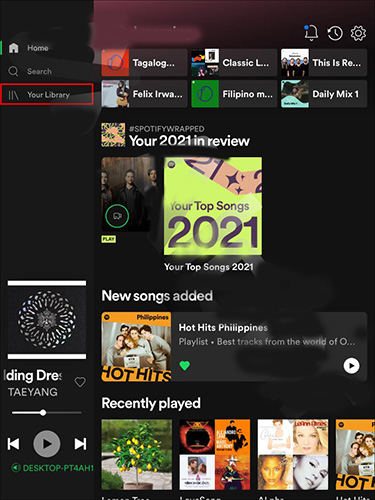Open the Tagalog shortcut tile
The width and height of the screenshot is (375, 500).
144,62
